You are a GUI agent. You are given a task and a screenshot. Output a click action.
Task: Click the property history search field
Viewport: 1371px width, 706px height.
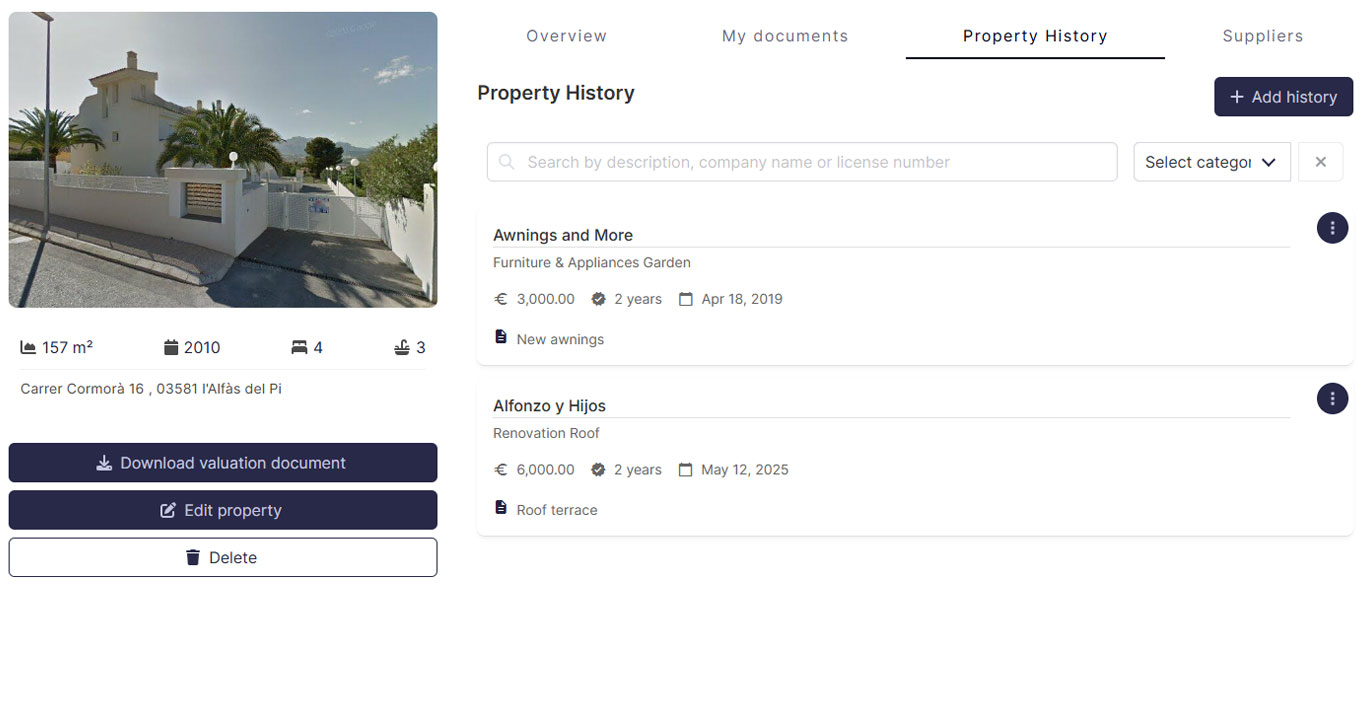coord(802,162)
